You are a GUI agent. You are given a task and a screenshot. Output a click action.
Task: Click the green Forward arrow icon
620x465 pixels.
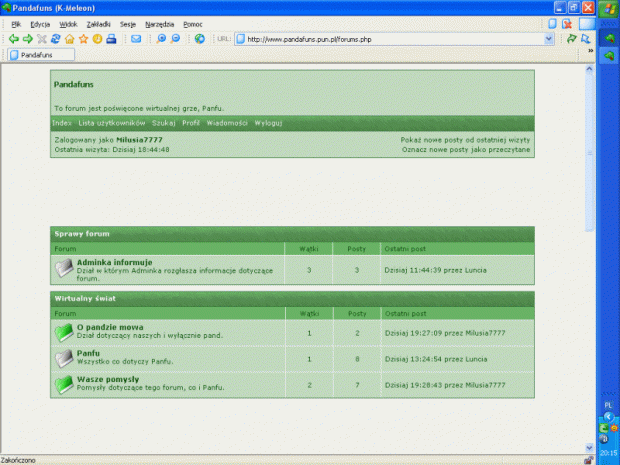click(27, 39)
